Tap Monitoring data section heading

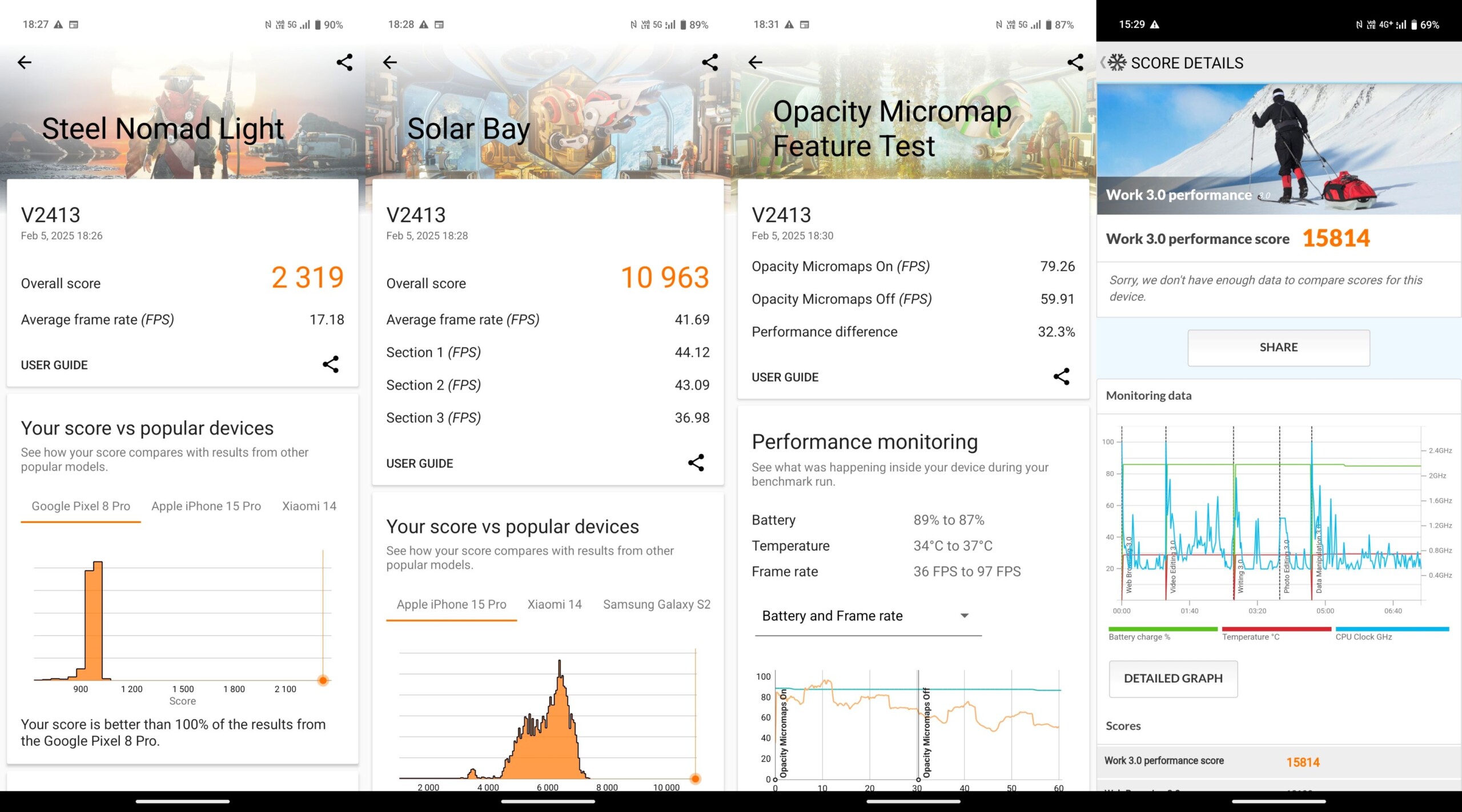pos(1148,395)
